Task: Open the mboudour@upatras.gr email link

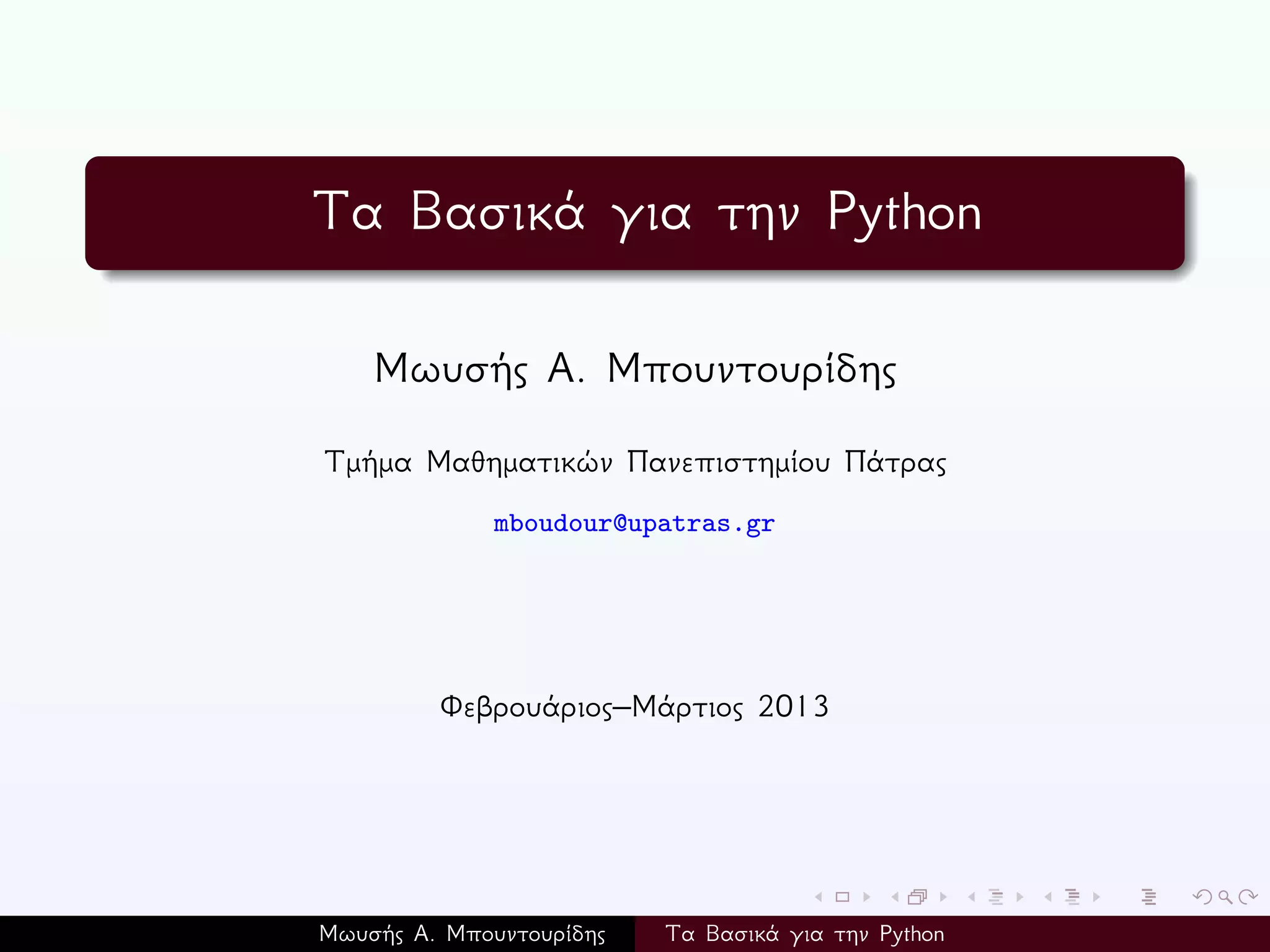Action: click(634, 524)
